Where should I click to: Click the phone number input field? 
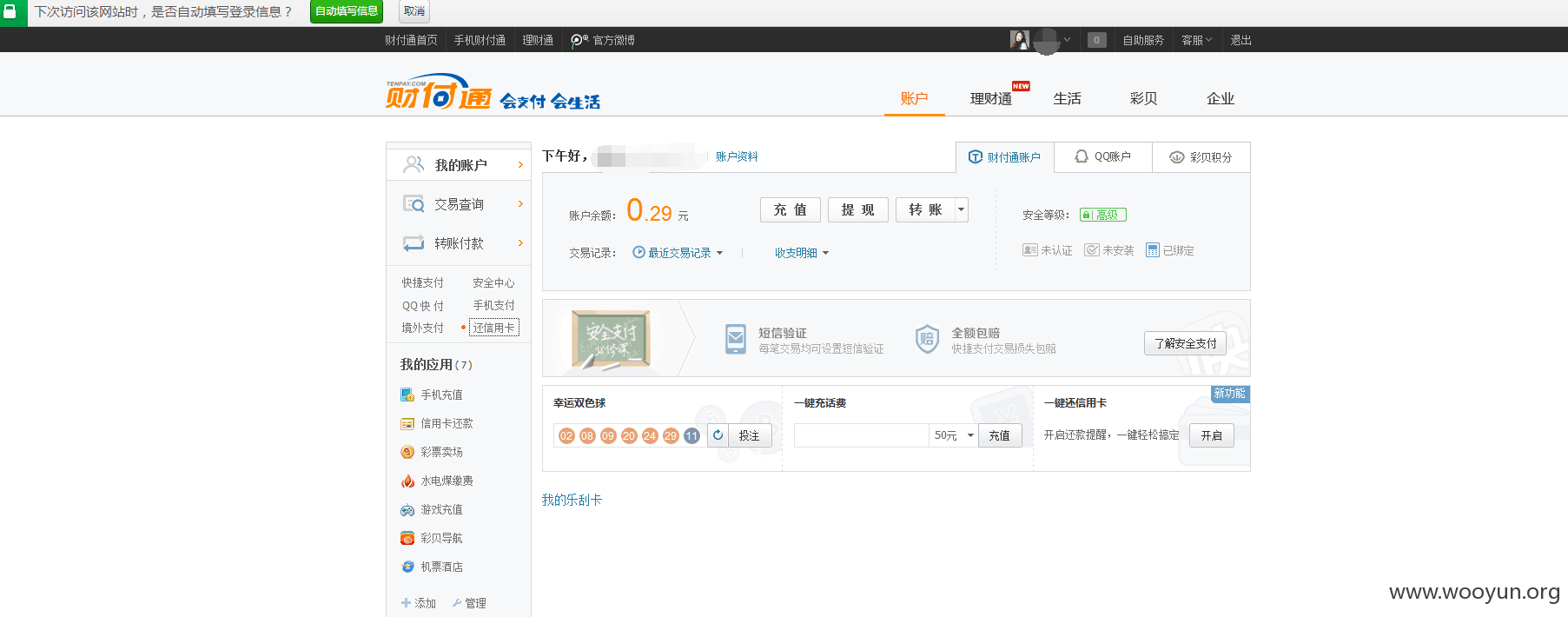tap(862, 435)
